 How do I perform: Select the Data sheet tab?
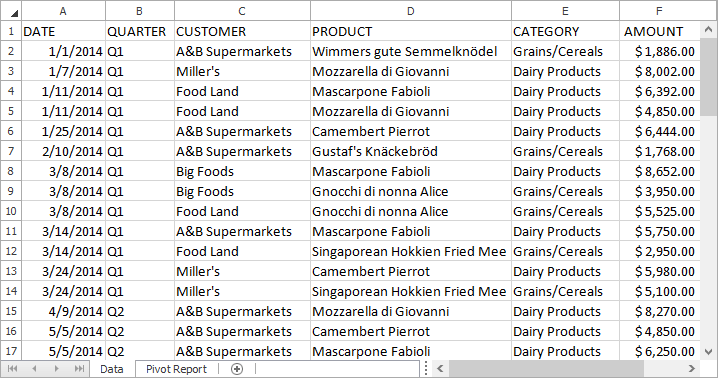pos(112,369)
